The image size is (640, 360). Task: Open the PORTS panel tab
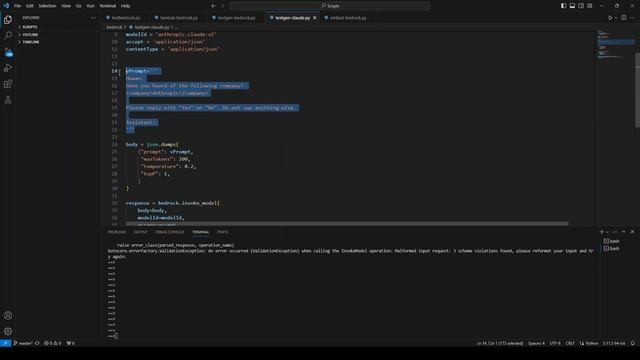tap(222, 232)
